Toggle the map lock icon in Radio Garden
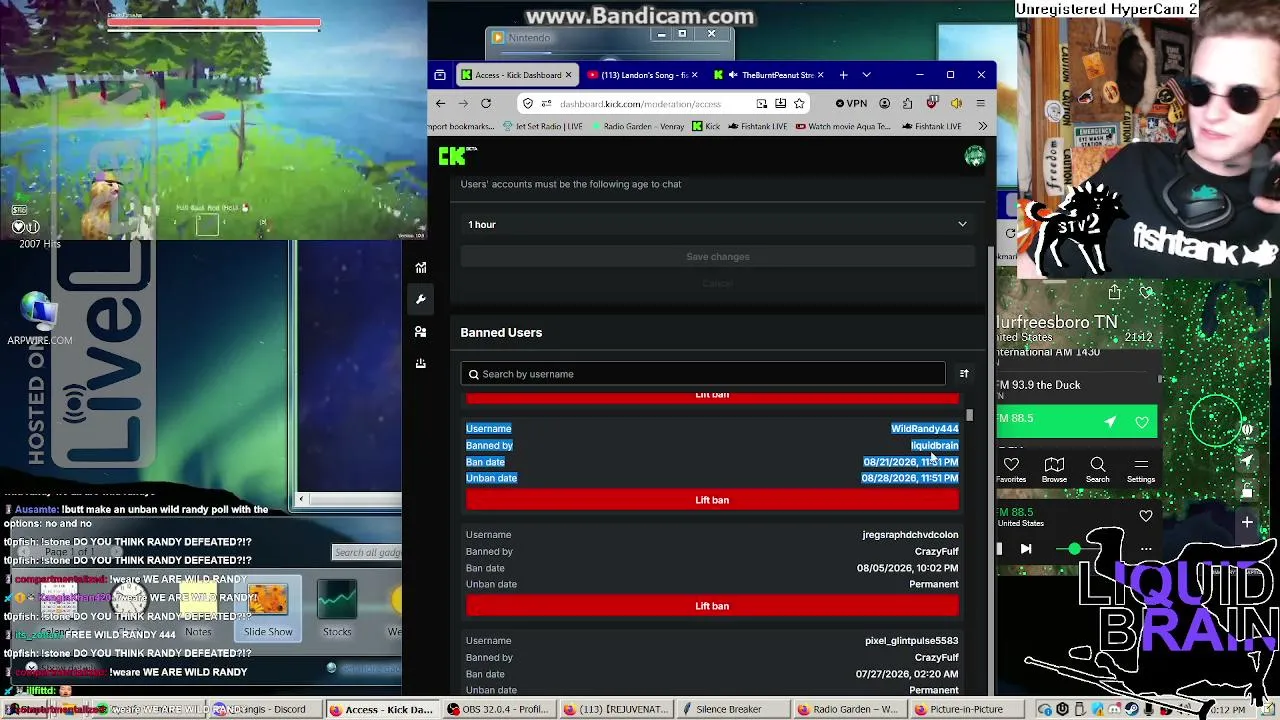Image resolution: width=1280 pixels, height=720 pixels. (x=1247, y=491)
